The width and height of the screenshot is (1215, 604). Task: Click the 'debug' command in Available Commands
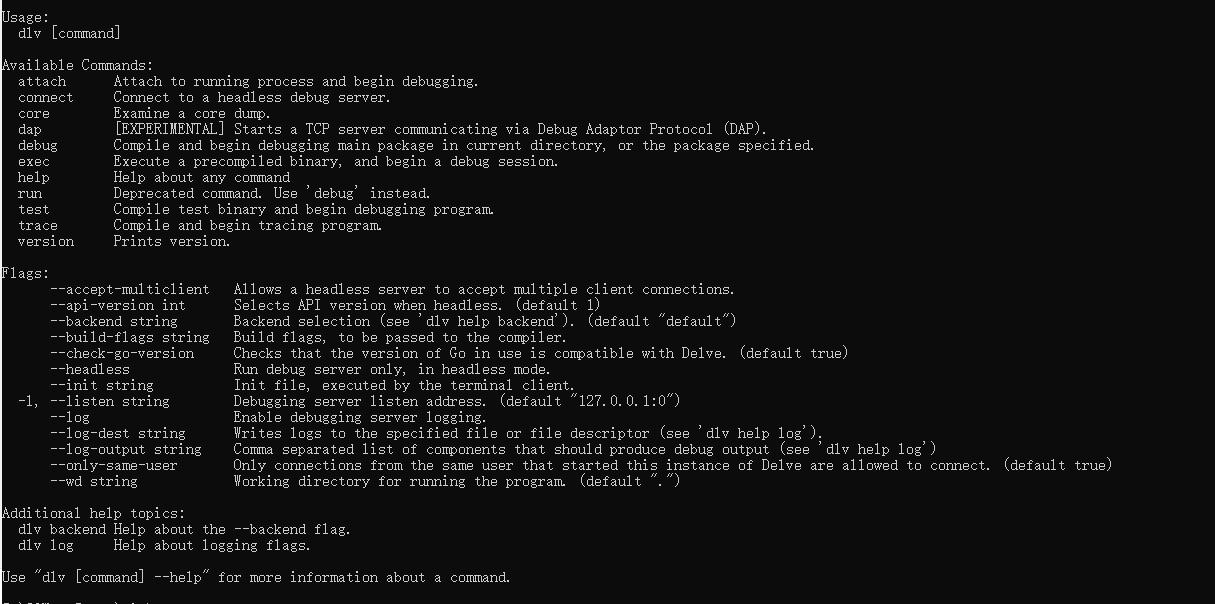(x=38, y=145)
